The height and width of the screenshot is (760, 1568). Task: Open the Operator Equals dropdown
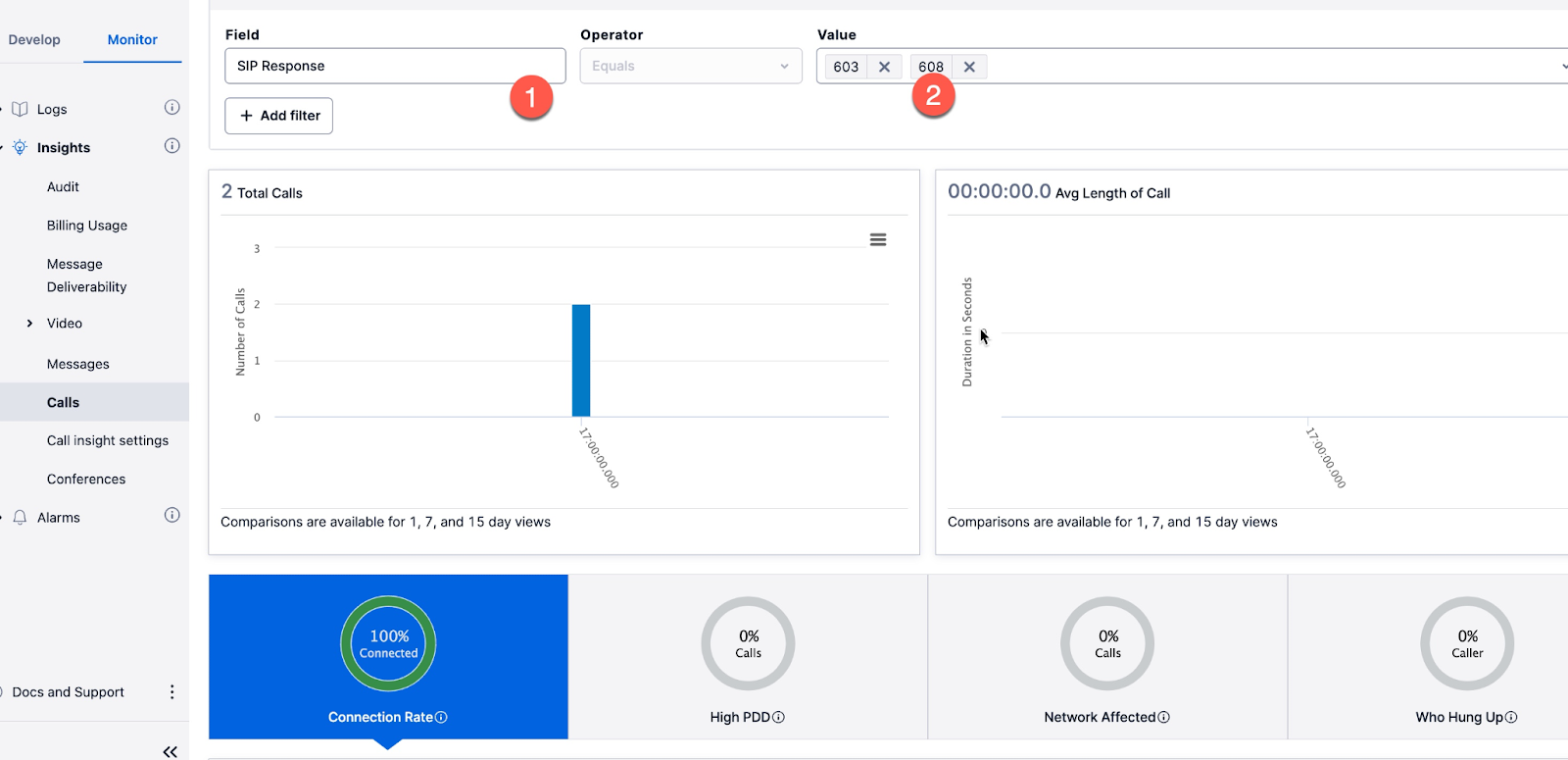(691, 66)
